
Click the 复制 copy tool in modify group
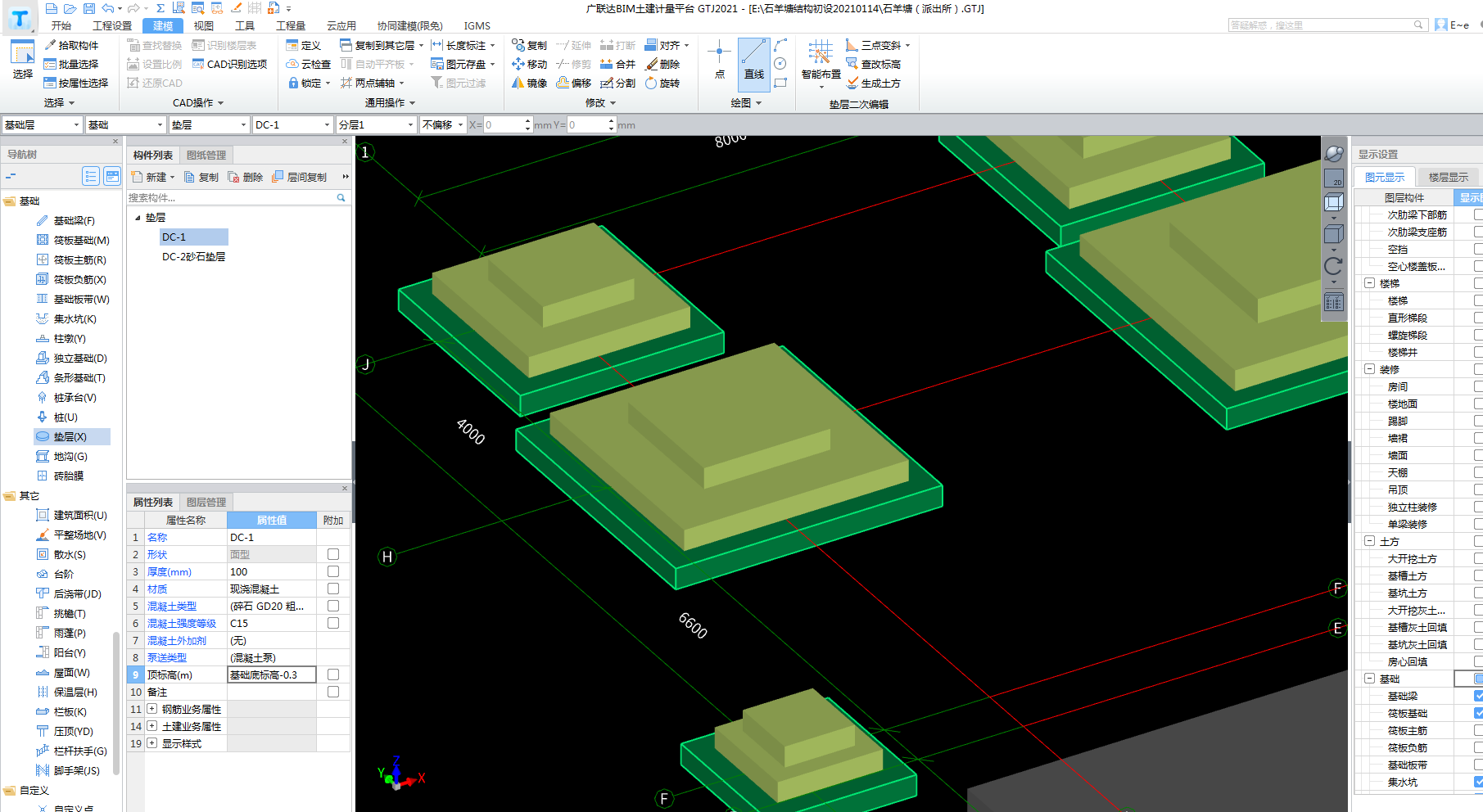pos(529,45)
